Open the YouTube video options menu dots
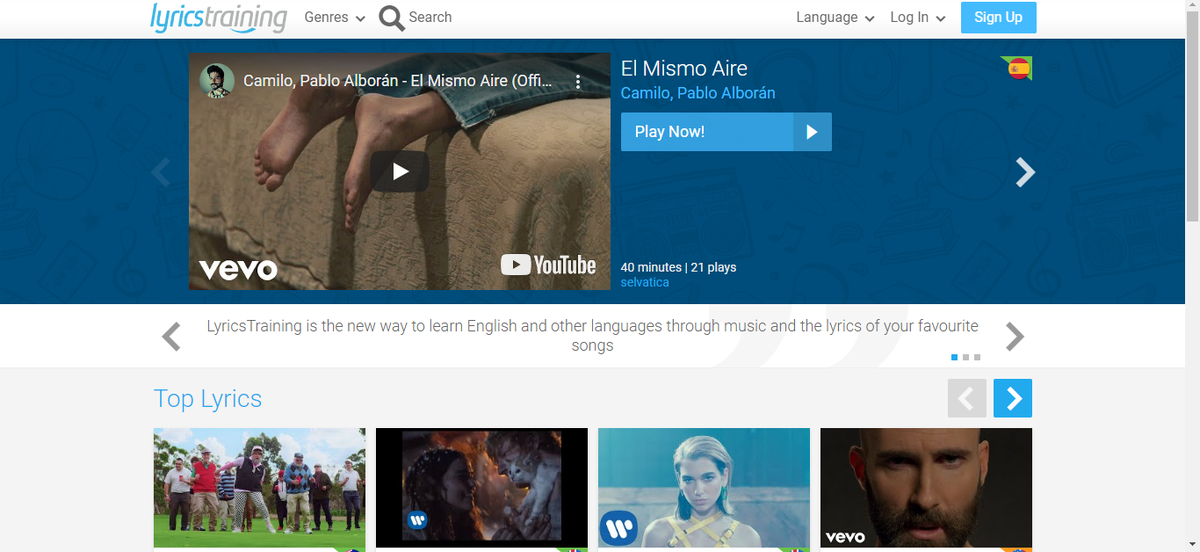This screenshot has width=1200, height=552. pyautogui.click(x=578, y=81)
